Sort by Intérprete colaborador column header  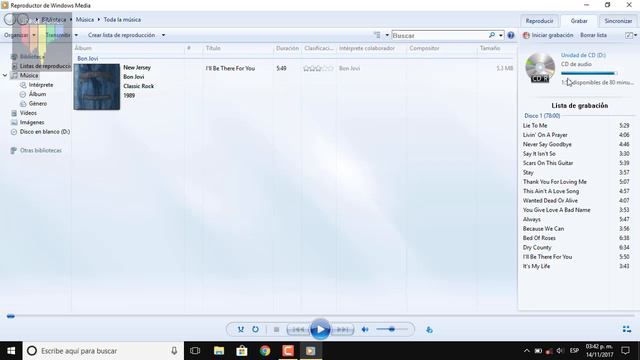pos(367,48)
